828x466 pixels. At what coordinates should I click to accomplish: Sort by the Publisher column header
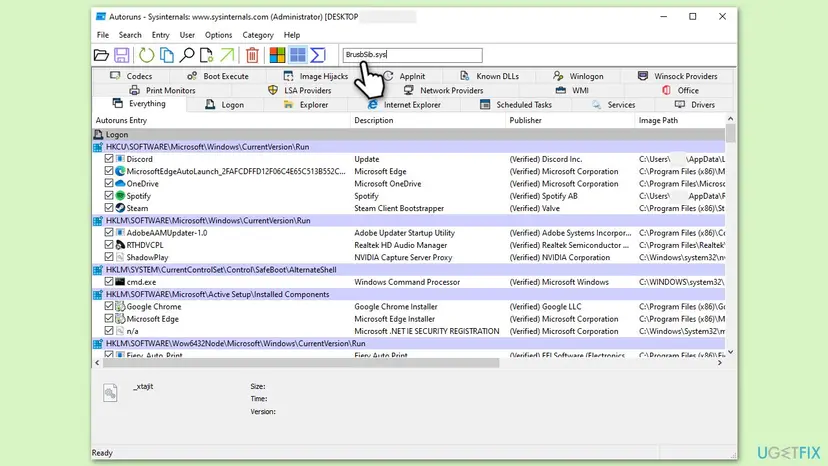coord(570,120)
